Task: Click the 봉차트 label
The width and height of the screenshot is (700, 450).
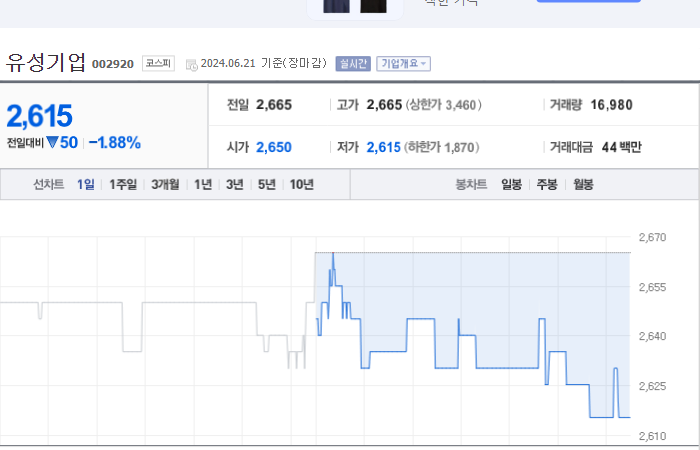Action: click(x=471, y=184)
